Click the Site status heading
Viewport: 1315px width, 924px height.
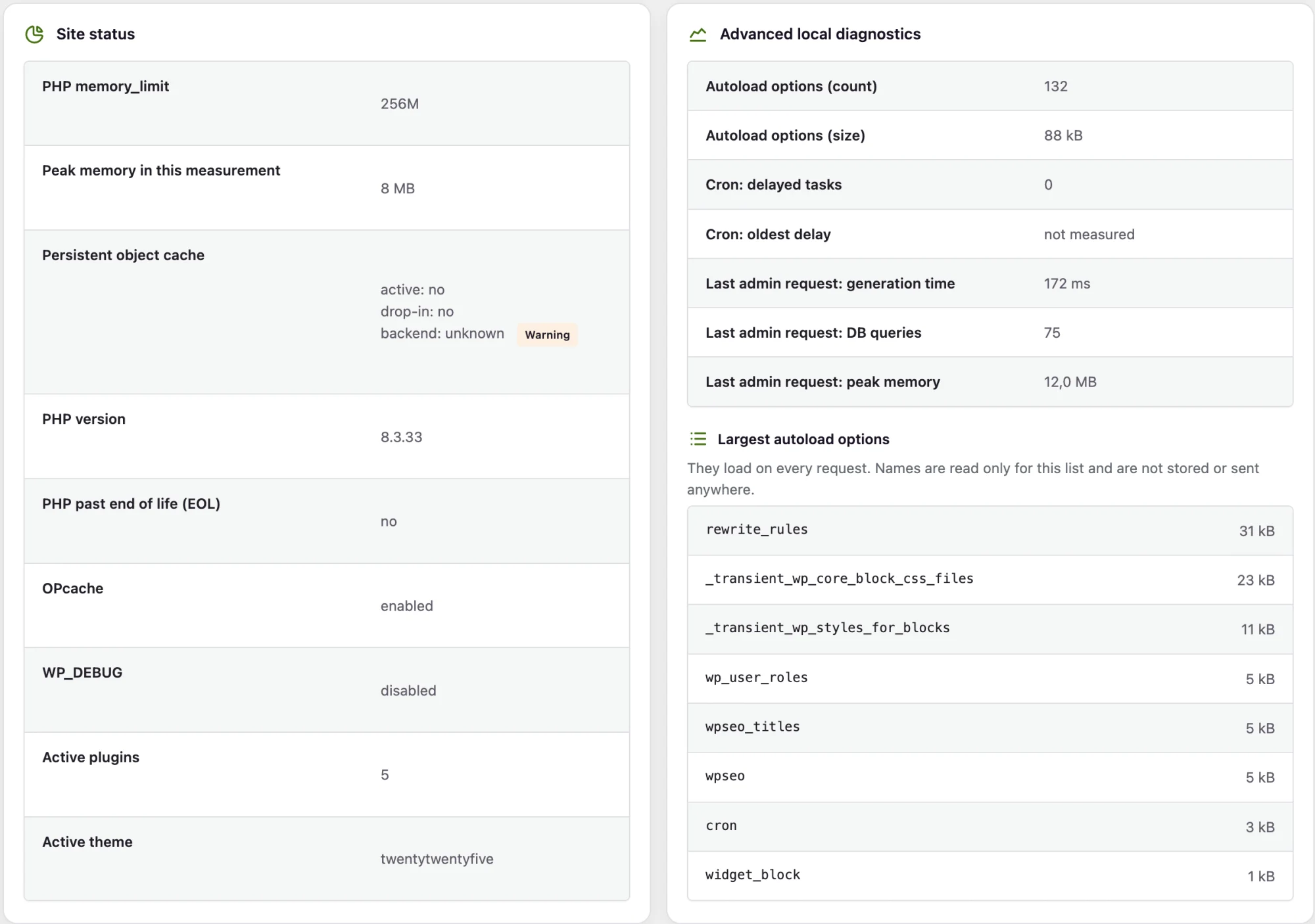click(95, 34)
